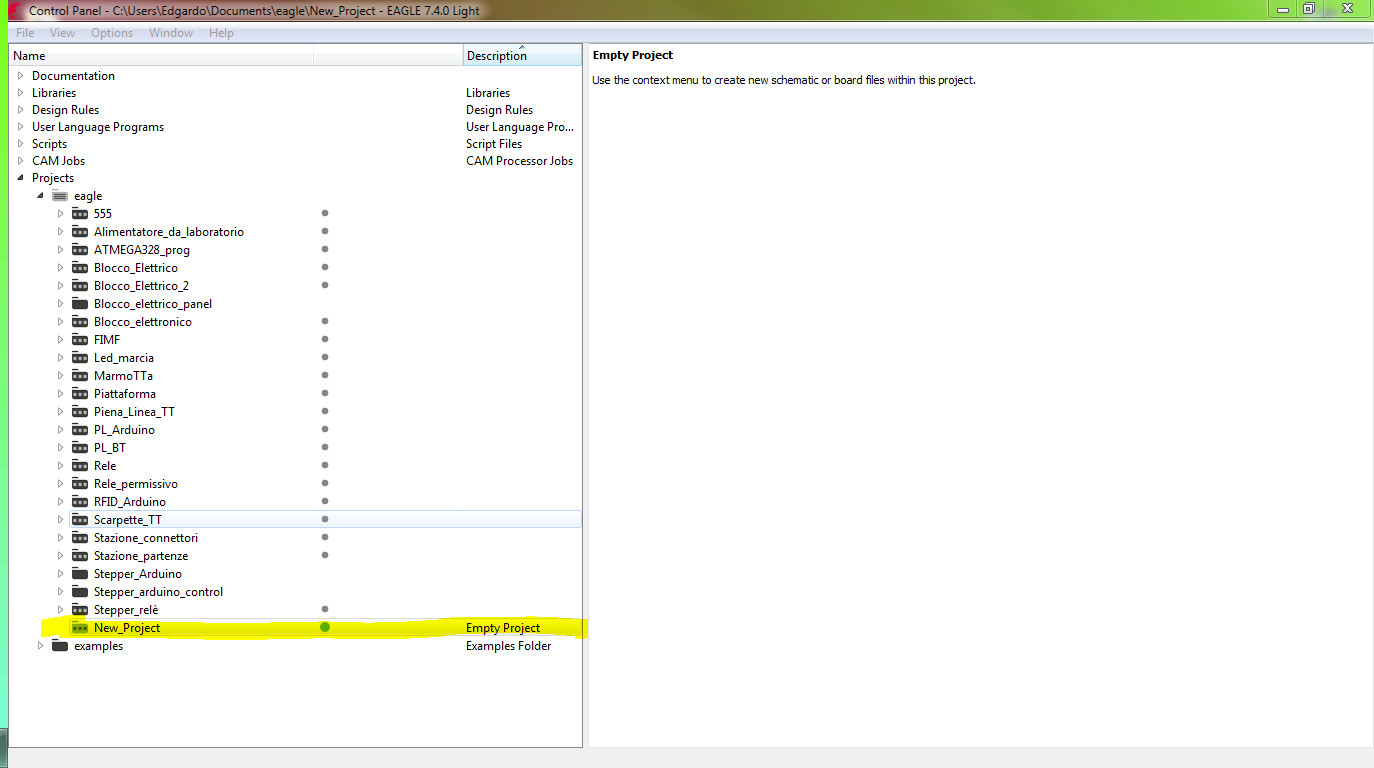Viewport: 1374px width, 768px height.
Task: Expand the 555 project arrow
Action: (x=60, y=214)
